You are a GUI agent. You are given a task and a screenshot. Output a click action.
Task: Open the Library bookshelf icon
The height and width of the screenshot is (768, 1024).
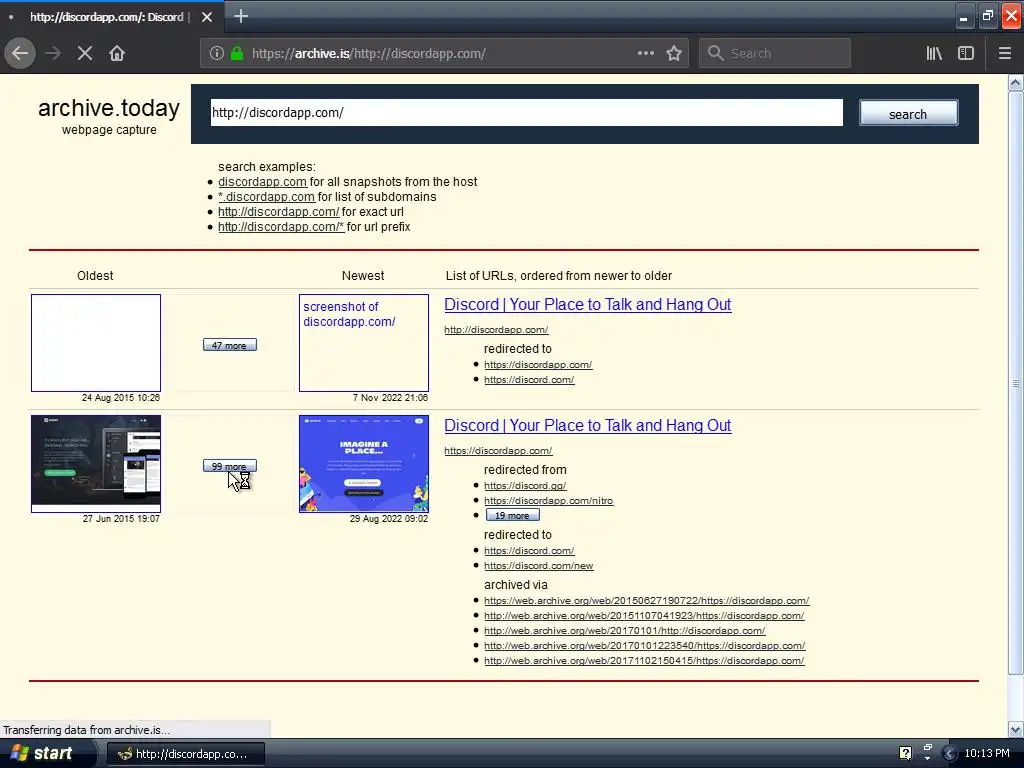(x=934, y=54)
